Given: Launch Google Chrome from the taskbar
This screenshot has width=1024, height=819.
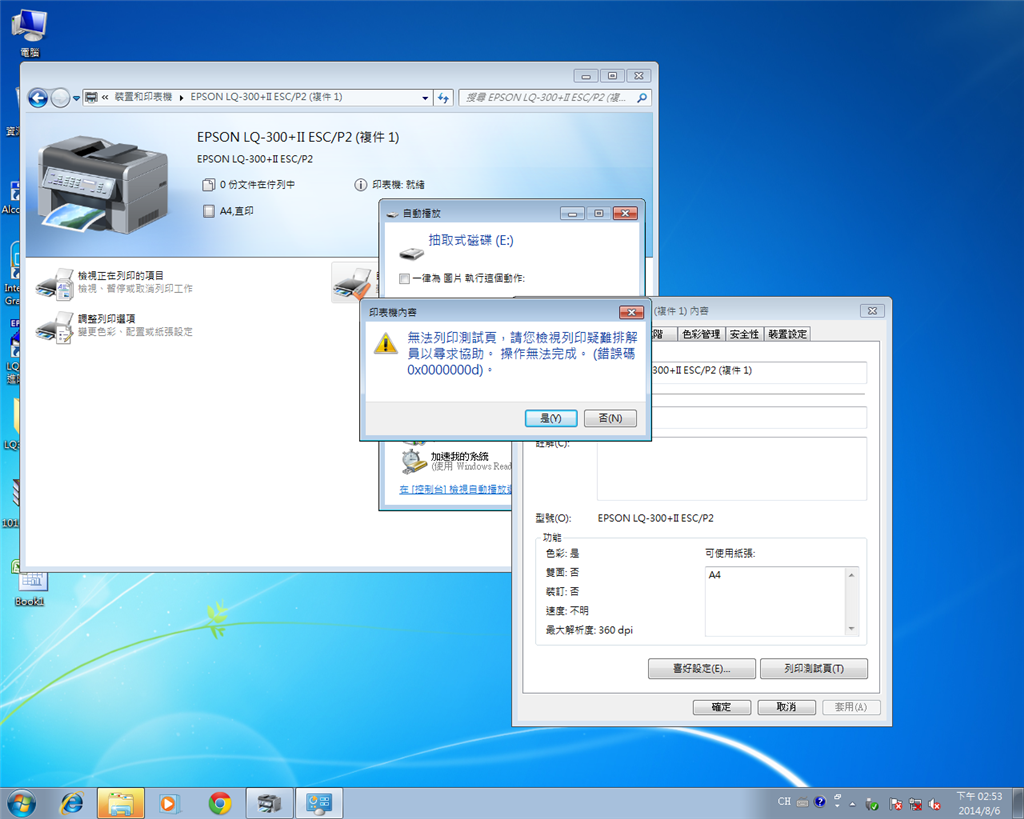Looking at the screenshot, I should point(220,803).
